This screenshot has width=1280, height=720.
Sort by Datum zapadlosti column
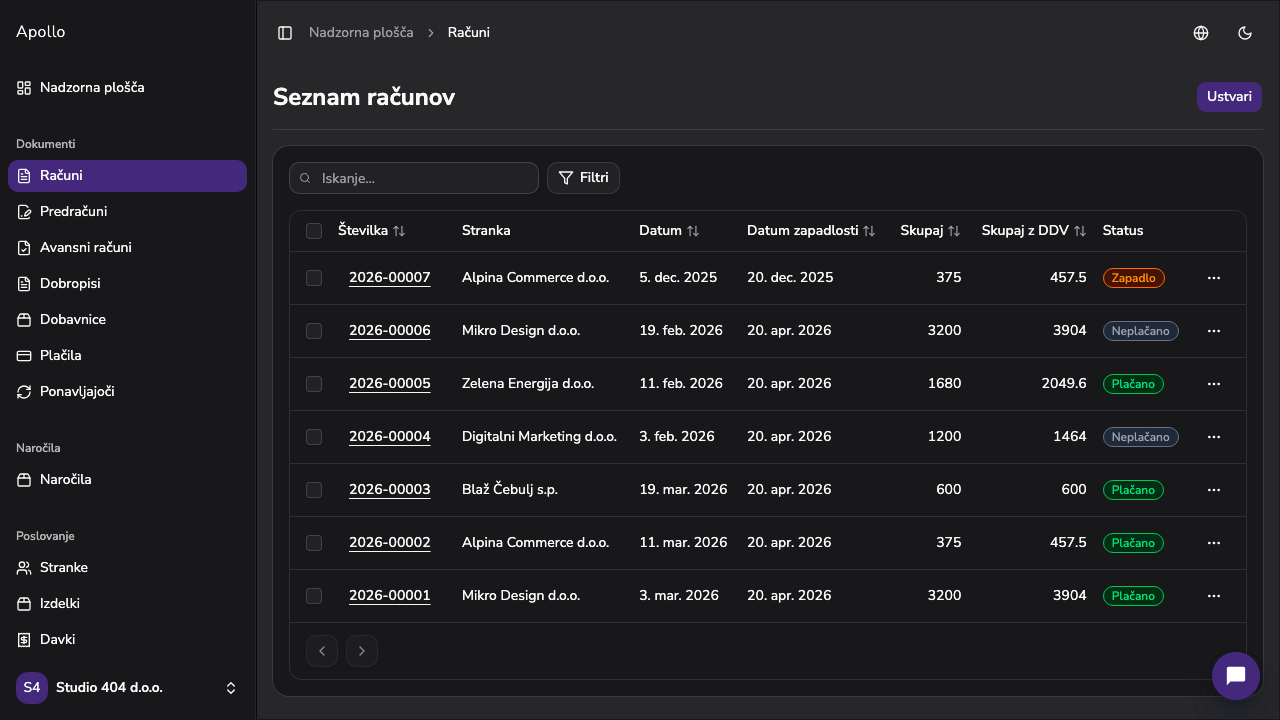(x=811, y=231)
